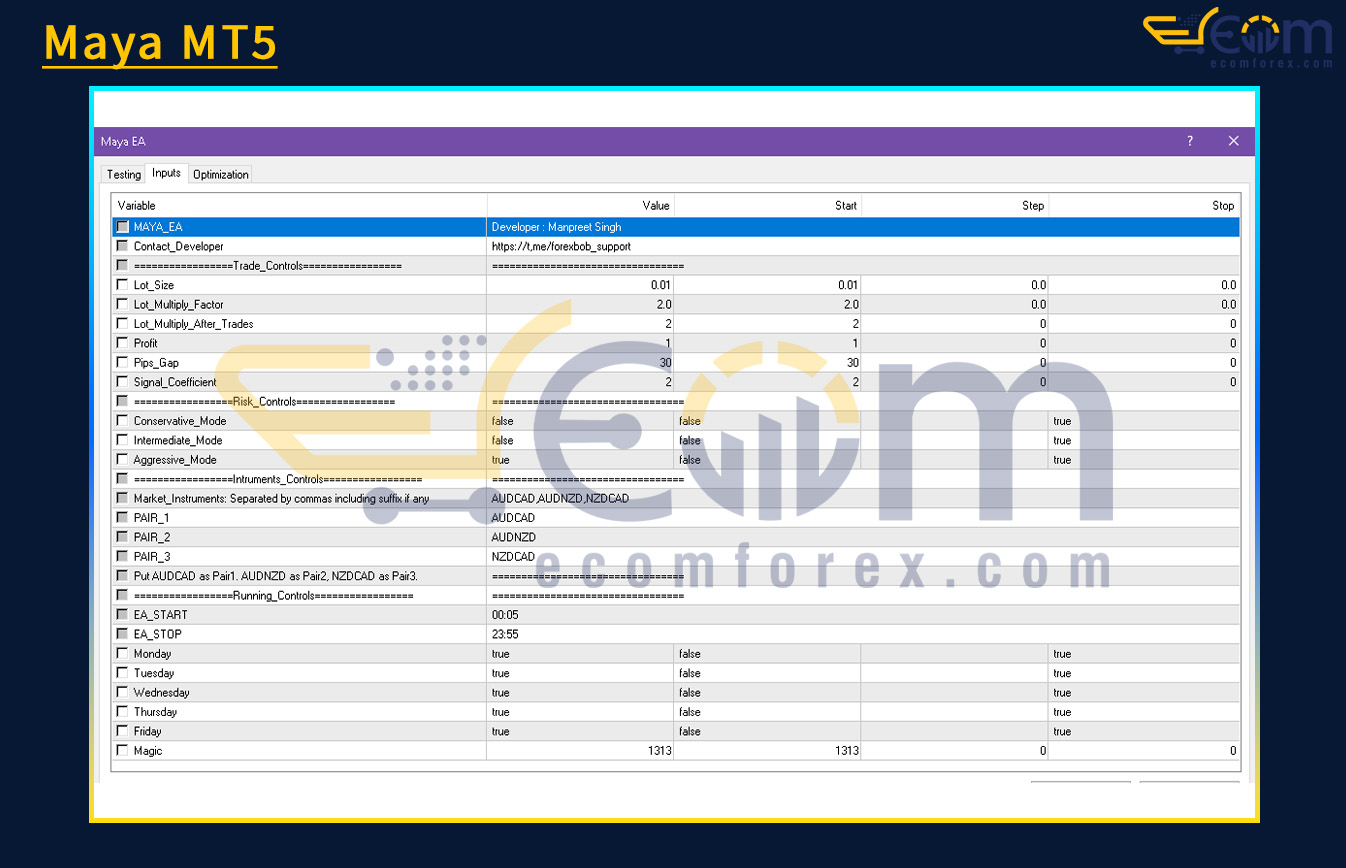Click the Monday Stop value true

[1145, 654]
